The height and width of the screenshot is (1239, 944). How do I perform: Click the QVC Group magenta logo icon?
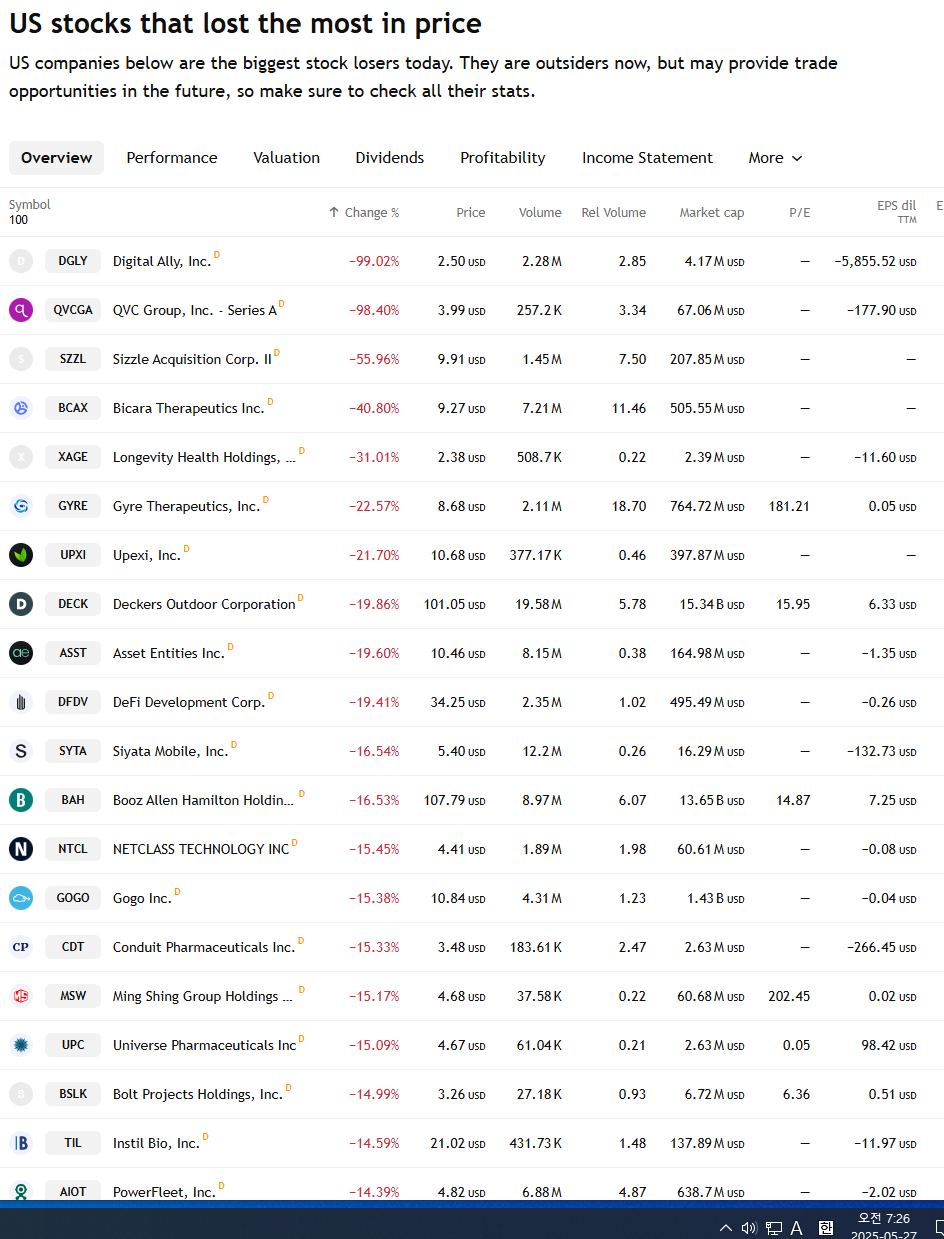click(x=21, y=310)
